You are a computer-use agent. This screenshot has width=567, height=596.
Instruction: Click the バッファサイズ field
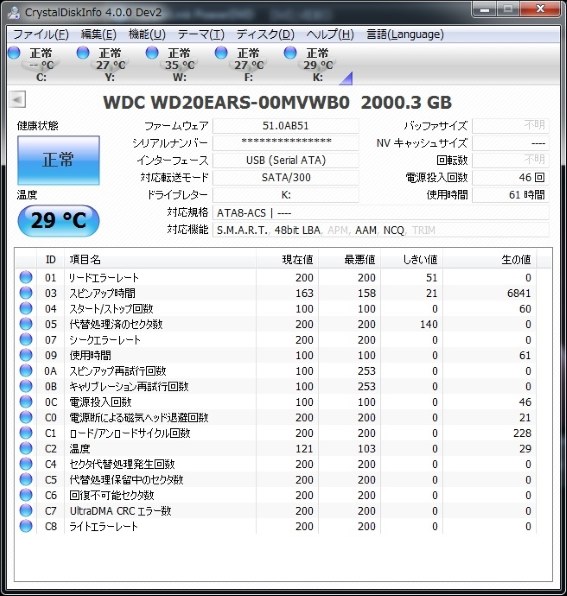coord(511,126)
